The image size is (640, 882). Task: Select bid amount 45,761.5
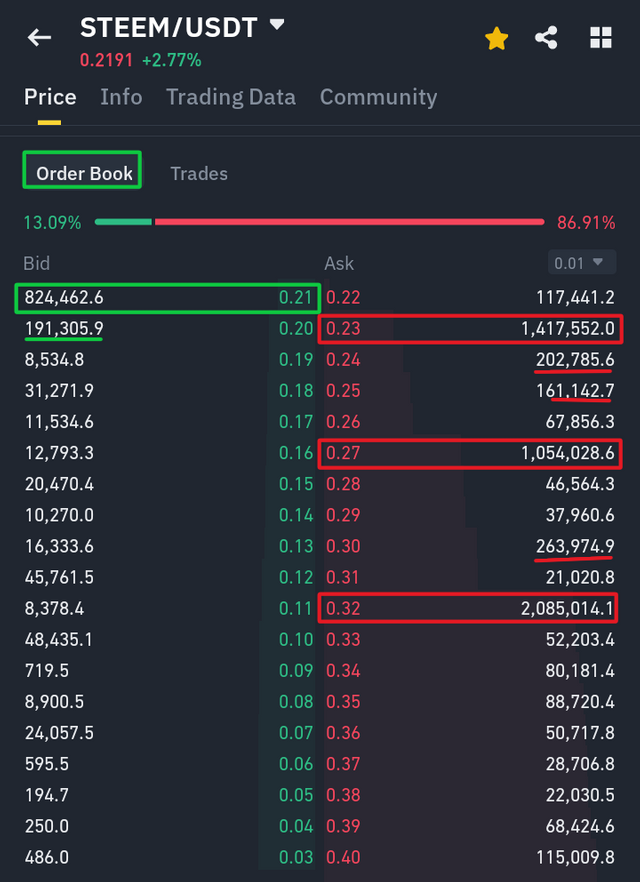[59, 578]
